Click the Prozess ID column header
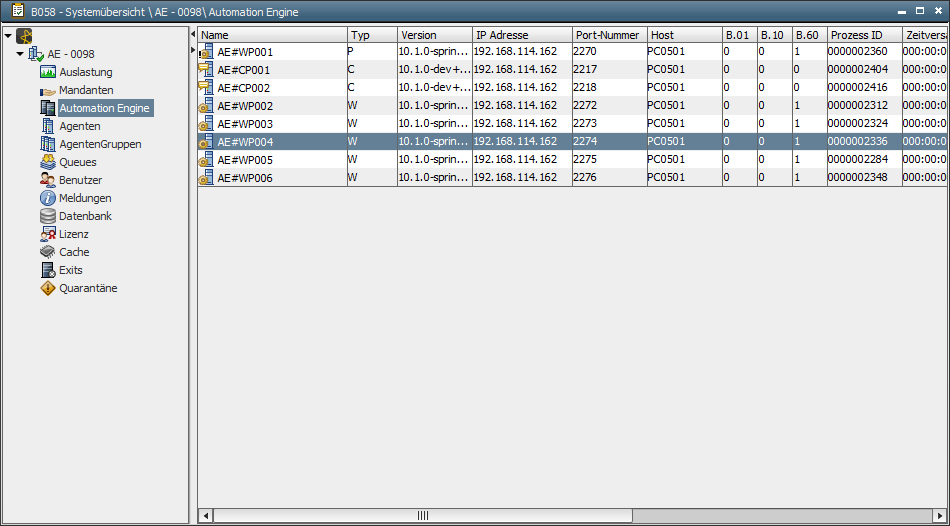This screenshot has height=526, width=950. (865, 35)
